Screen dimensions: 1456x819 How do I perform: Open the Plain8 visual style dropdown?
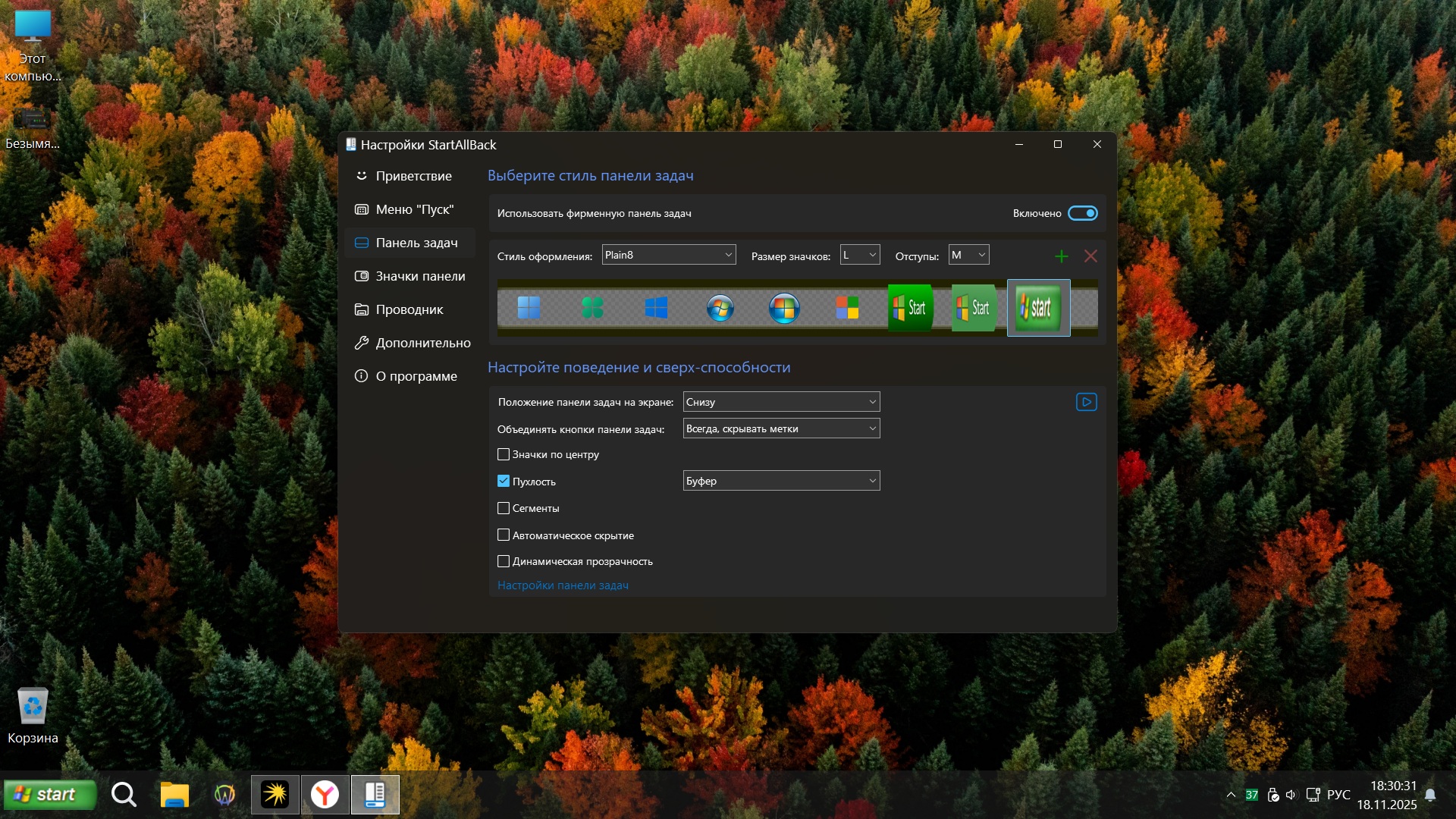[x=668, y=255]
